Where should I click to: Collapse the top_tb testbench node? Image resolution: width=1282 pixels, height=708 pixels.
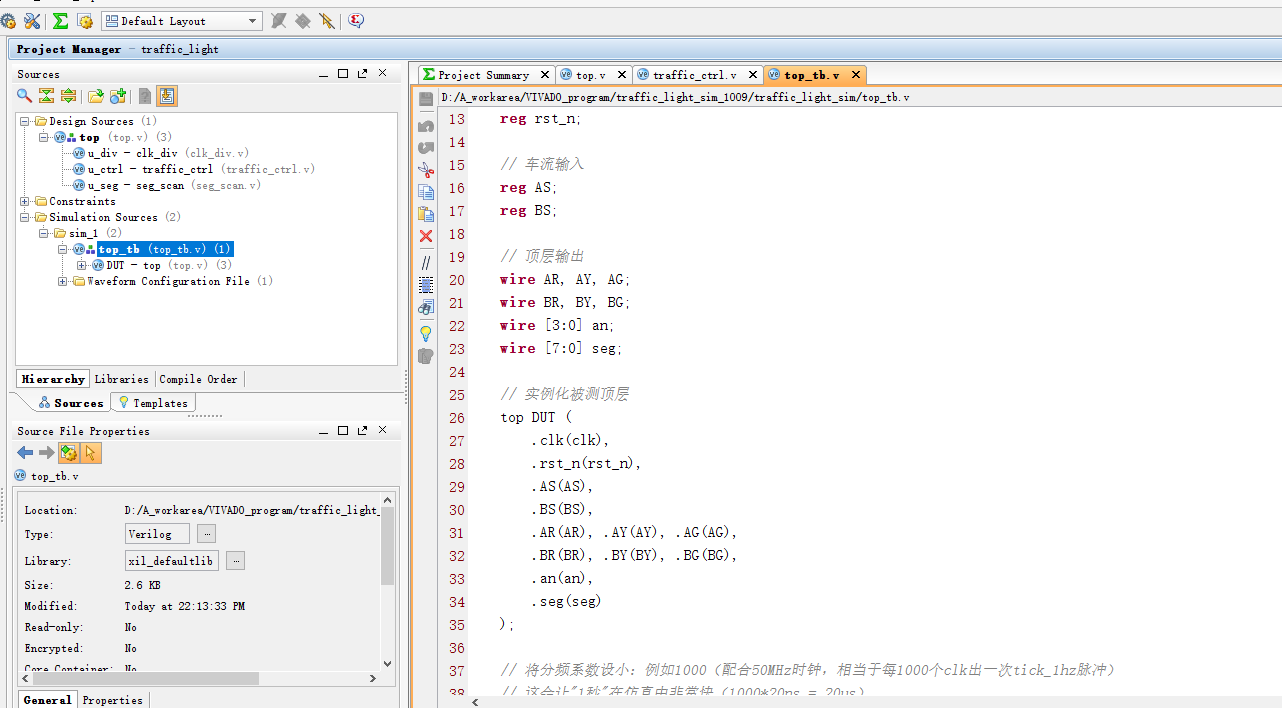click(x=63, y=249)
